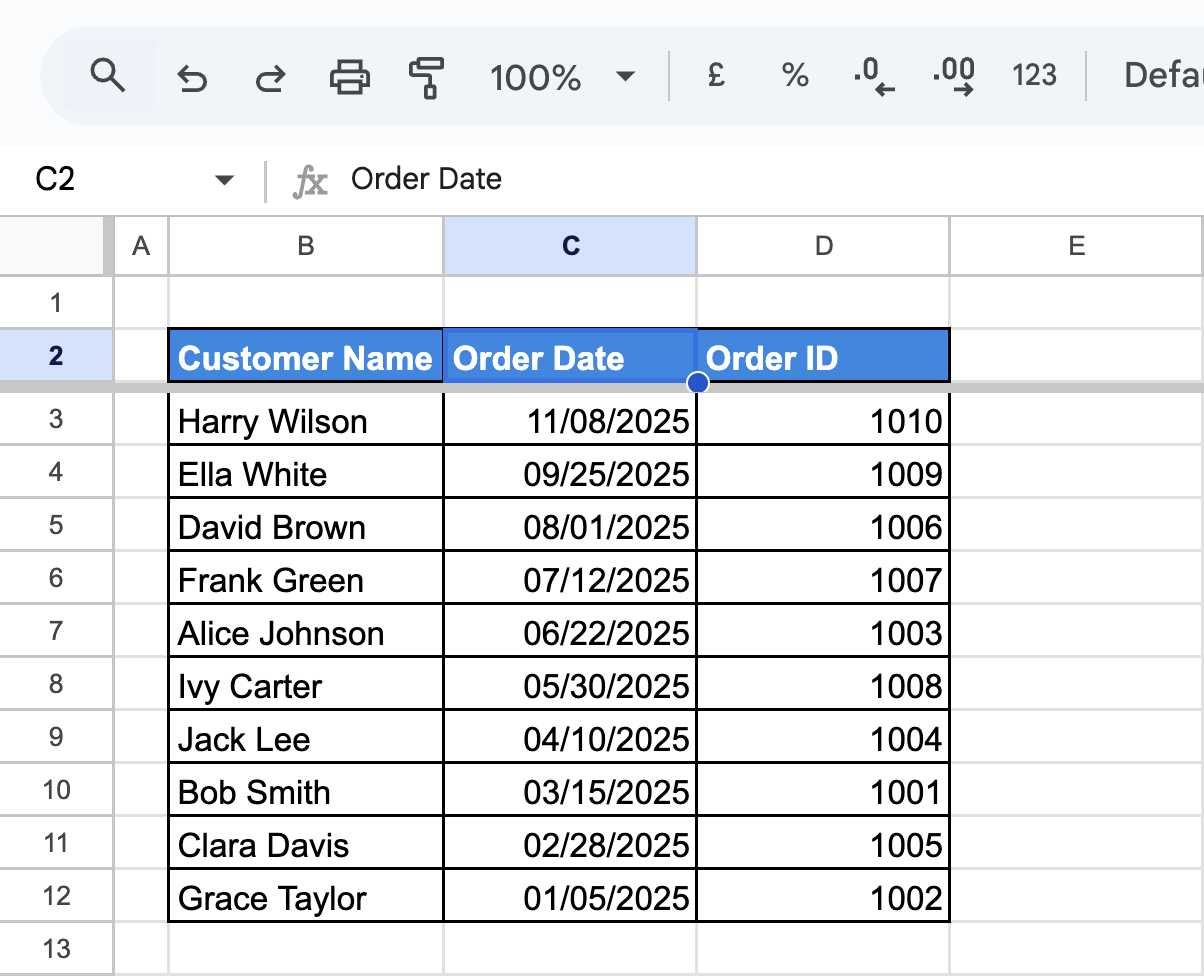The width and height of the screenshot is (1204, 976).
Task: Select the paint format roller icon
Action: tap(427, 76)
